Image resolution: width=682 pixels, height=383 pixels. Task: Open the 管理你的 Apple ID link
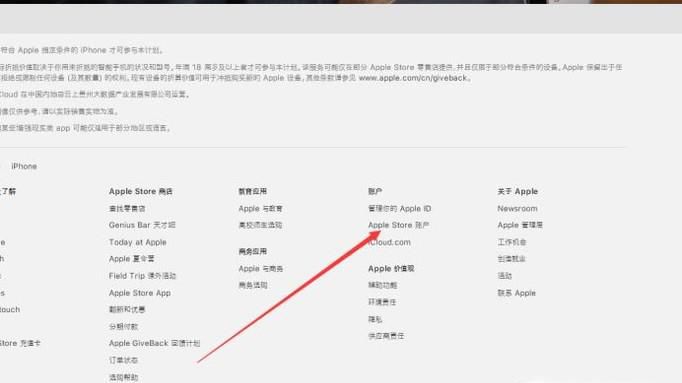tap(399, 209)
